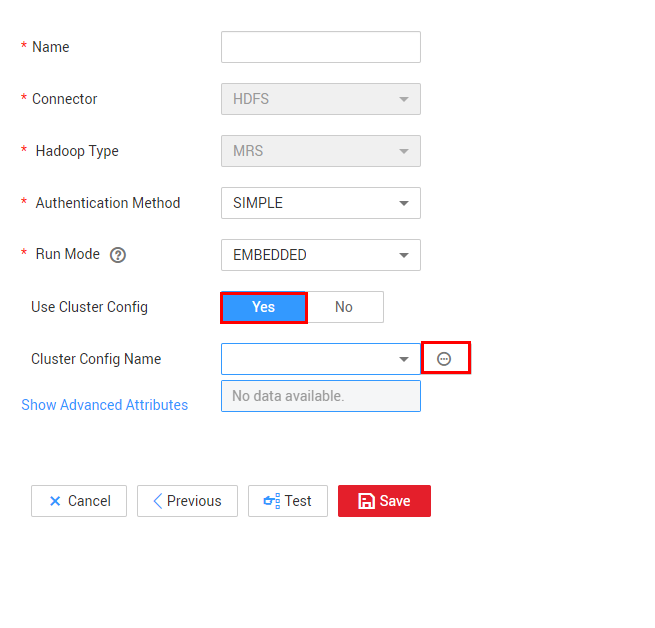655x628 pixels.
Task: Expand the Authentication Method SIMPLE dropdown
Action: tap(321, 203)
